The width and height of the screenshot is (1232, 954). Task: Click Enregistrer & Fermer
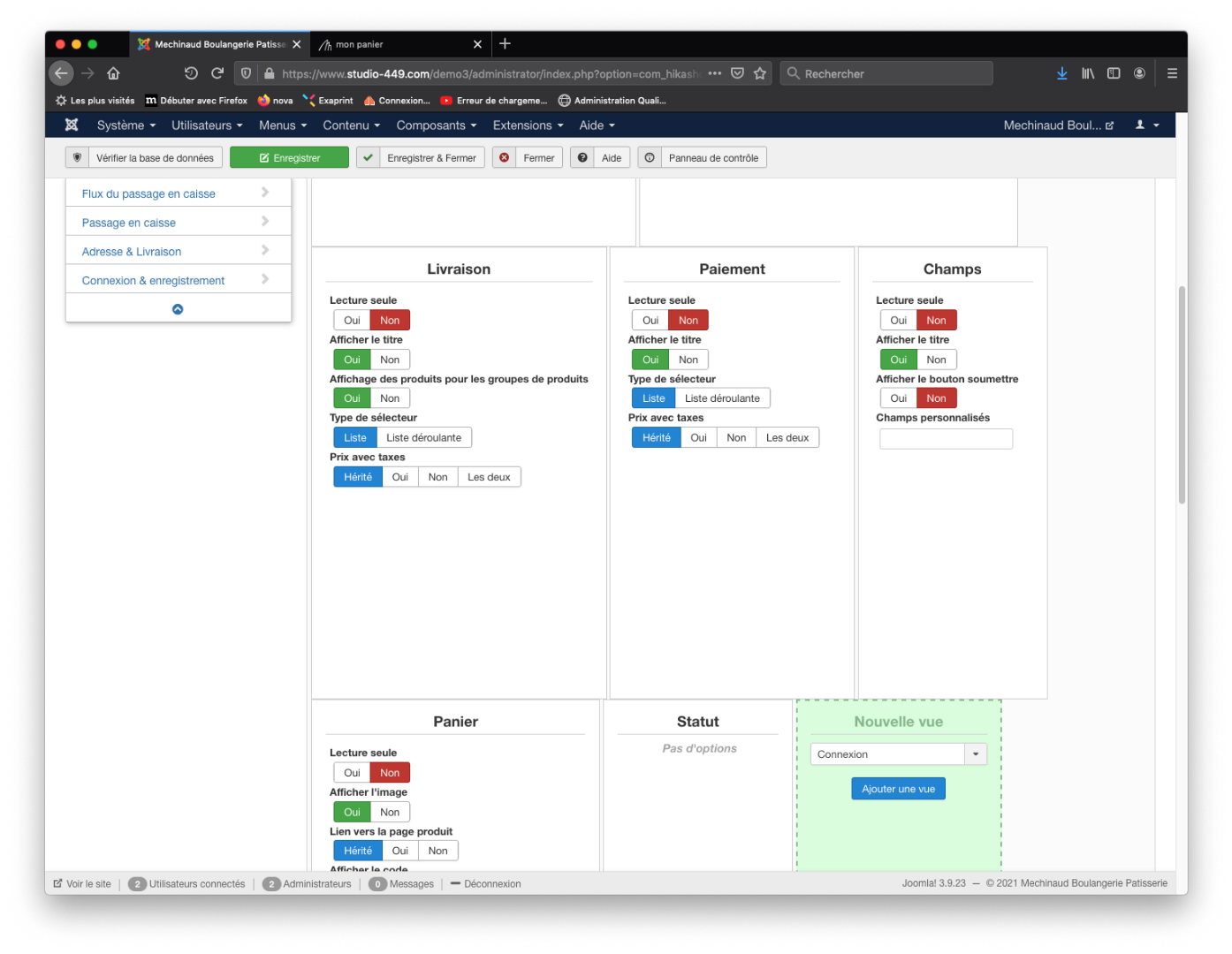(421, 157)
